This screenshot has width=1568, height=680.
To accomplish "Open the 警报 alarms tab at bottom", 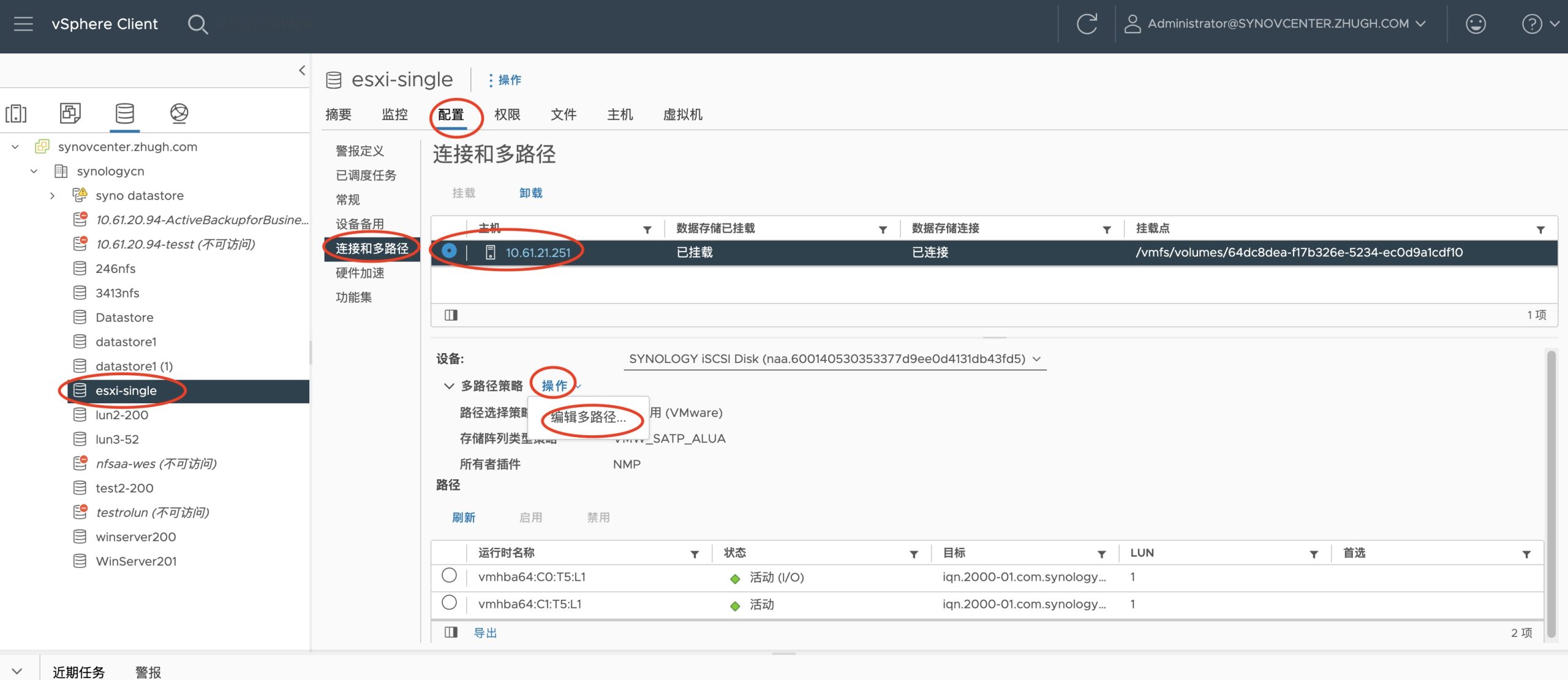I will pyautogui.click(x=148, y=671).
